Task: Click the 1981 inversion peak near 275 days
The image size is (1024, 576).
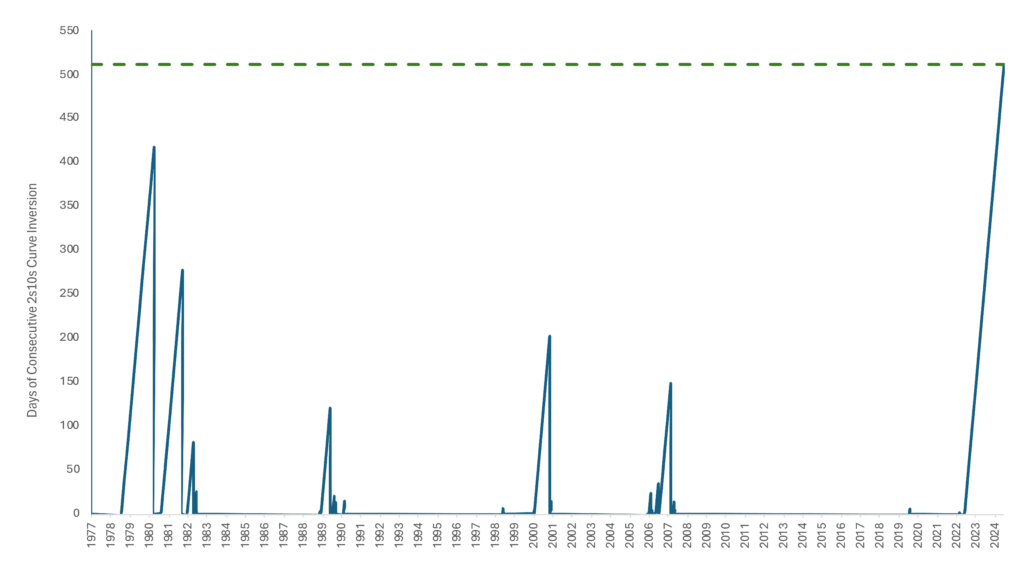Action: click(x=182, y=270)
